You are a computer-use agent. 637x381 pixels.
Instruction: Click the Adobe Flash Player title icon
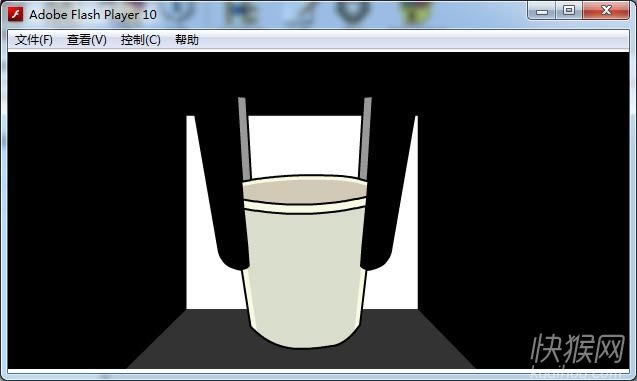pyautogui.click(x=15, y=14)
